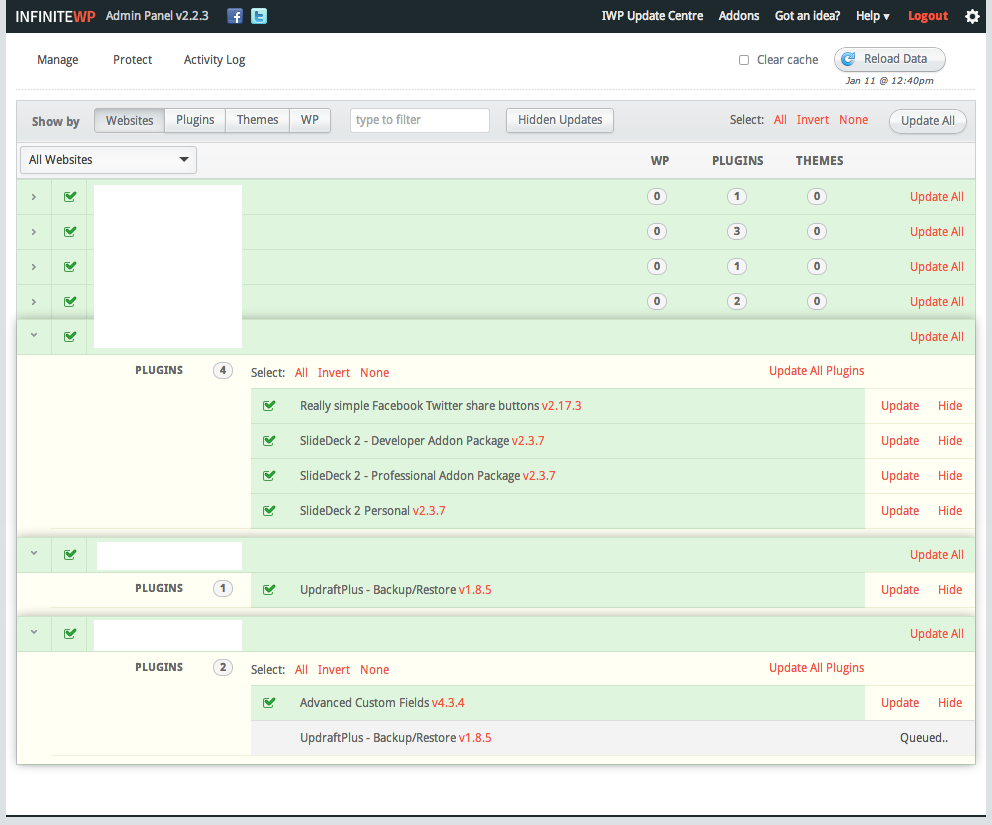This screenshot has width=992, height=825.
Task: Enable the Clear cache checkbox
Action: 744,60
